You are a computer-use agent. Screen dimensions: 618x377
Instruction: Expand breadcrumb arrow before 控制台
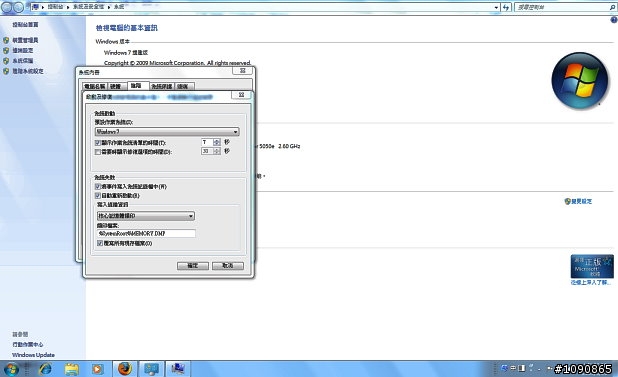coord(43,7)
